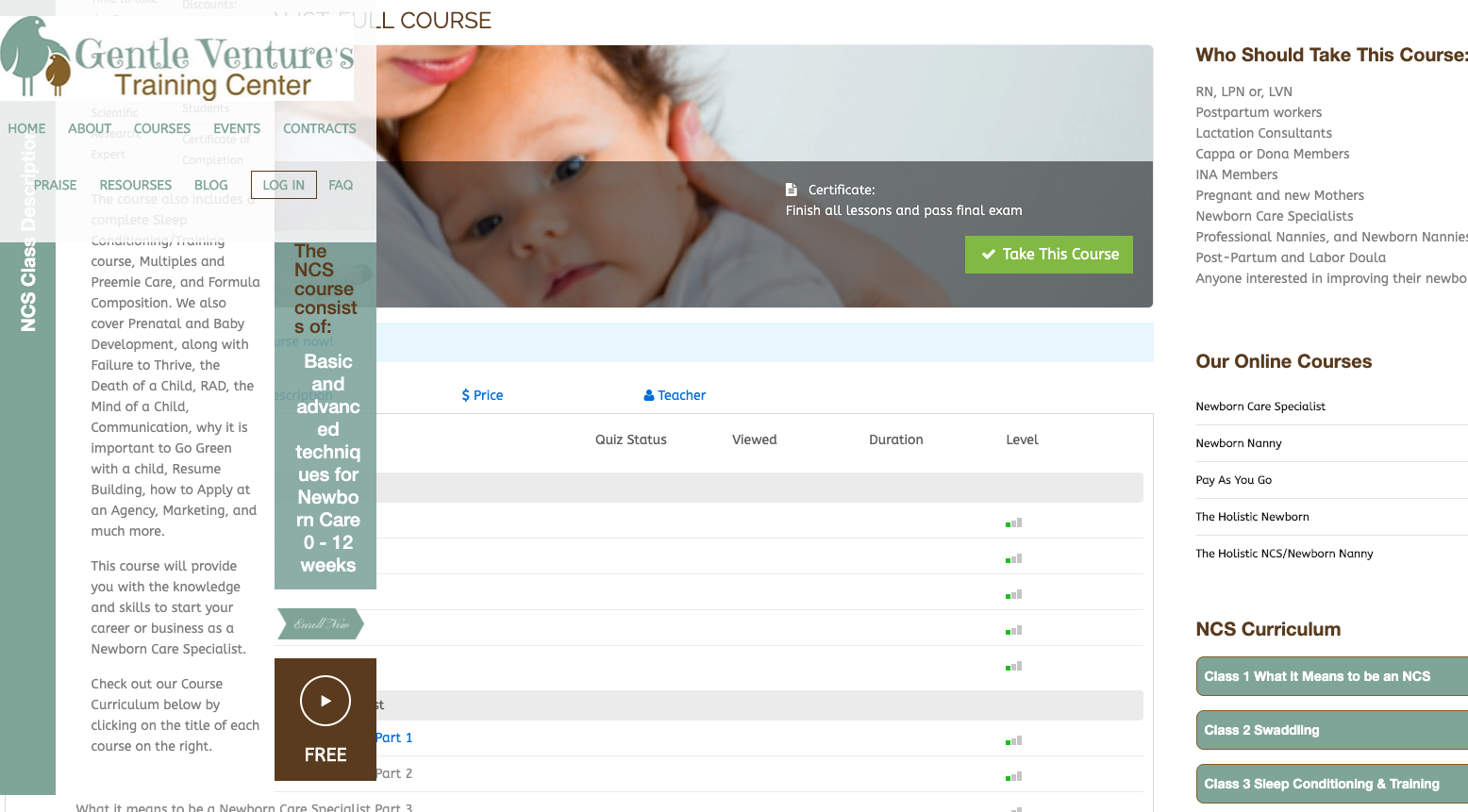Open the Newborn Care Specialist course link
Screen dimensions: 1468x812
pyautogui.click(x=1259, y=406)
